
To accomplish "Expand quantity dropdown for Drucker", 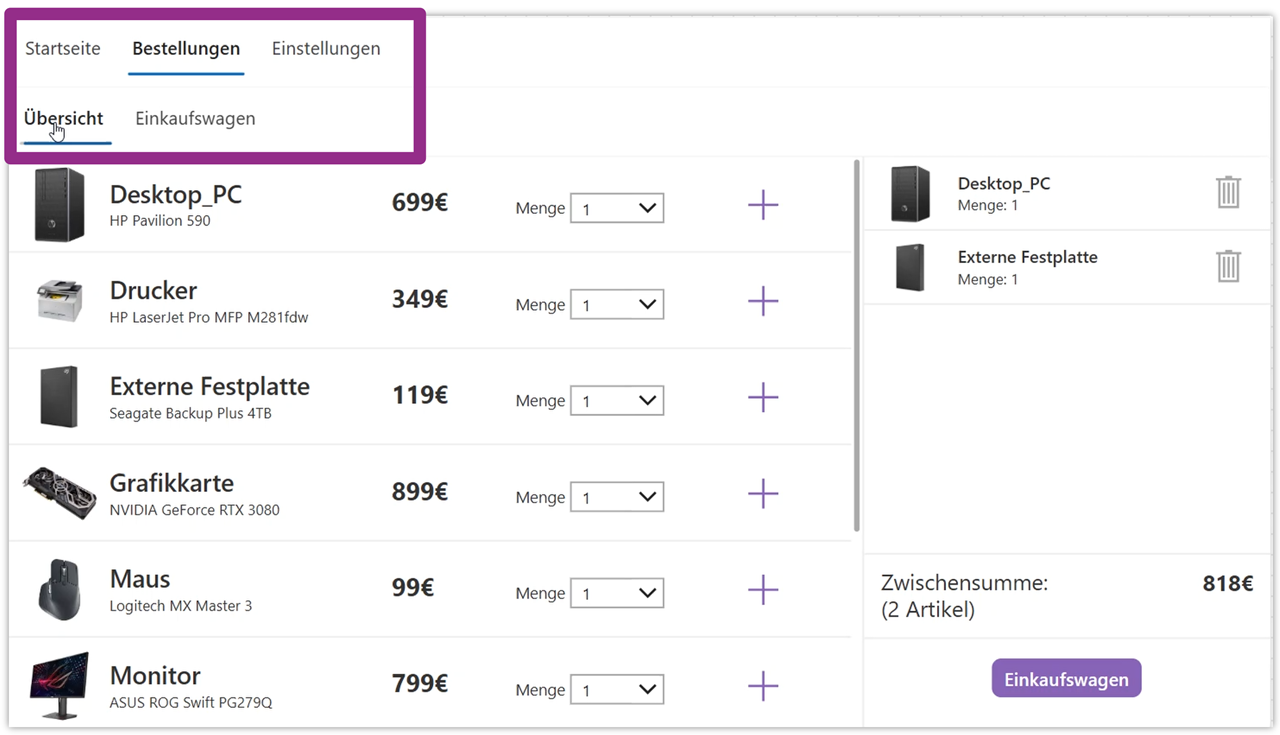I will click(x=617, y=305).
